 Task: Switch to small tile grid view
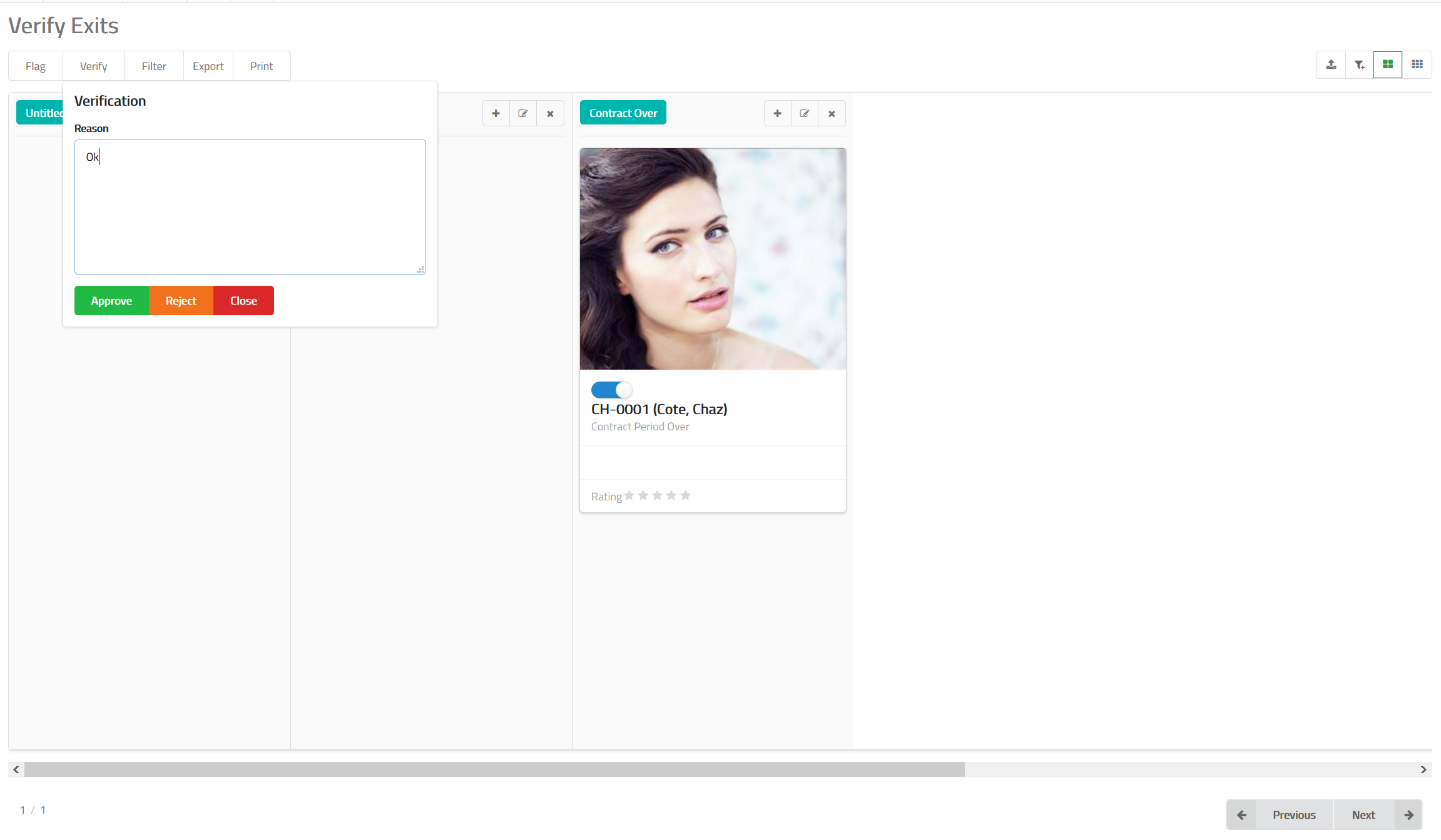[1417, 64]
